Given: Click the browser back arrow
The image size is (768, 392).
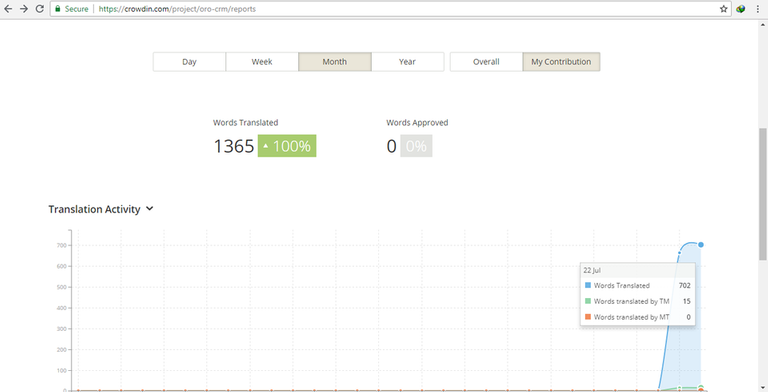Looking at the screenshot, I should [8, 9].
